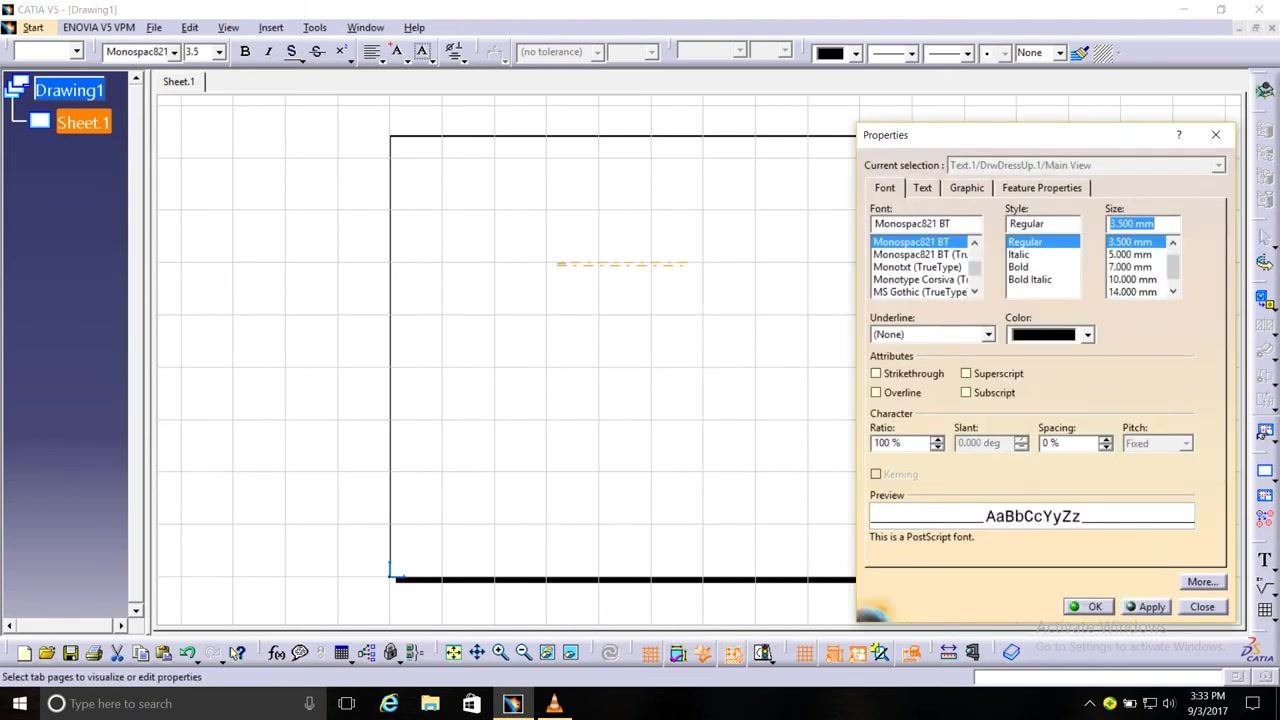Open File Explorer from taskbar
This screenshot has height=720, width=1280.
click(x=430, y=703)
